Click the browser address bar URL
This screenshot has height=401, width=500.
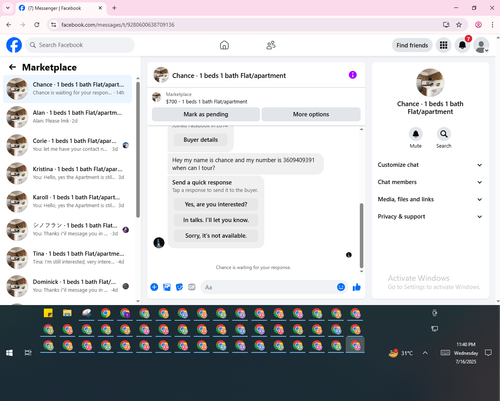[118, 25]
